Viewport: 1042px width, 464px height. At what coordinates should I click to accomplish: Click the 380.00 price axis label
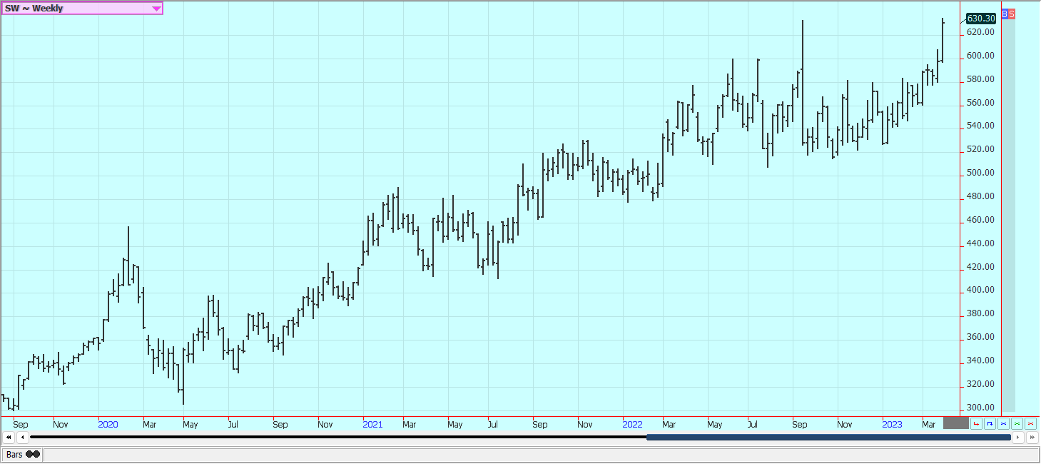point(980,314)
